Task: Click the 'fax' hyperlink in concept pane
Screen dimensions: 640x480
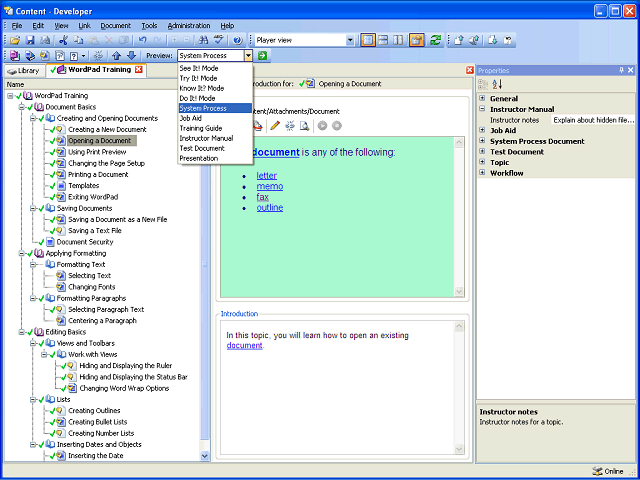Action: [262, 197]
